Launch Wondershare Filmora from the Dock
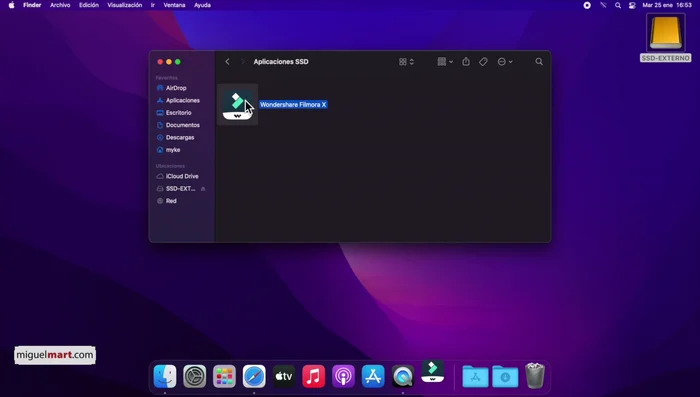The image size is (700, 397). (x=433, y=372)
